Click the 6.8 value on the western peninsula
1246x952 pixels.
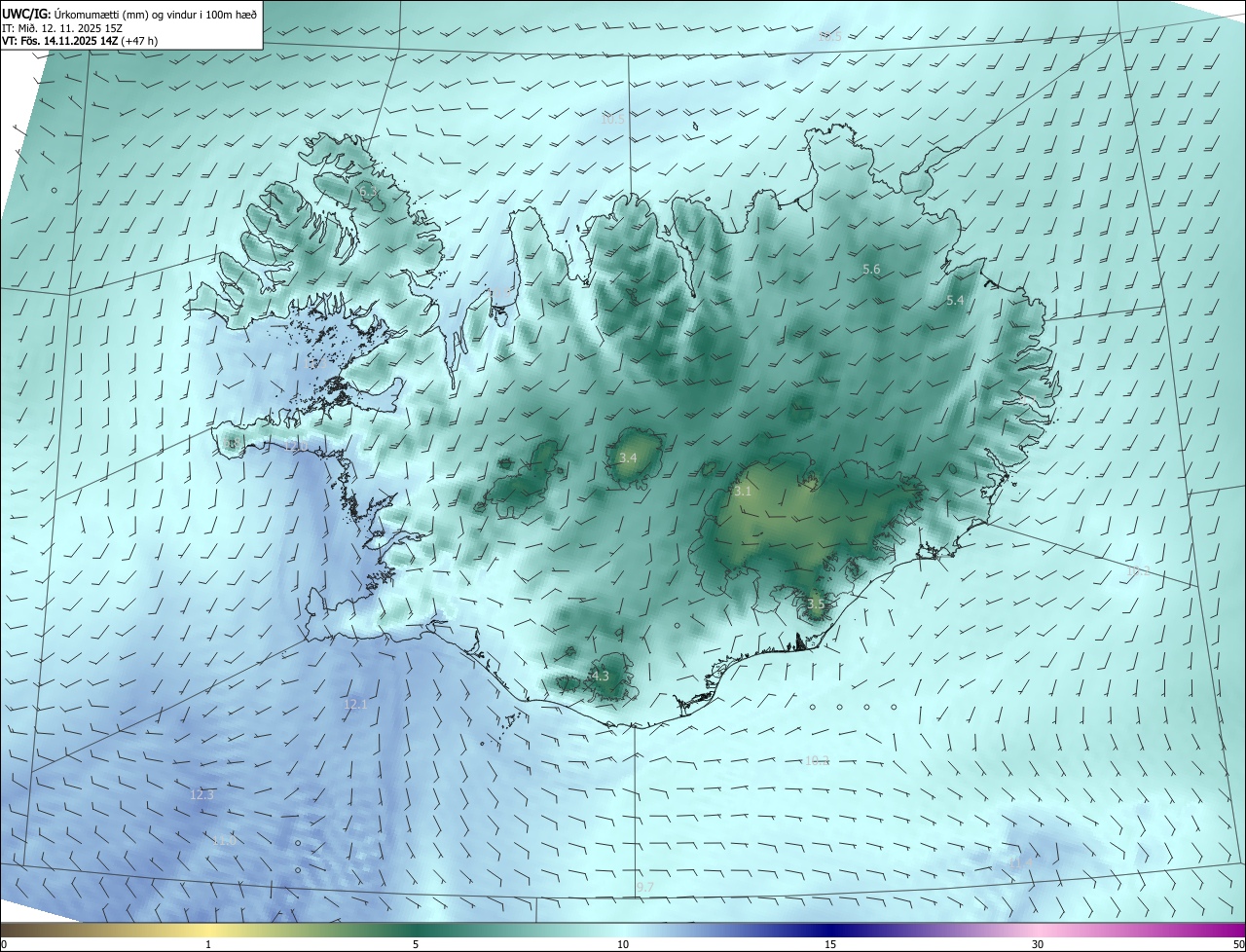tap(231, 444)
